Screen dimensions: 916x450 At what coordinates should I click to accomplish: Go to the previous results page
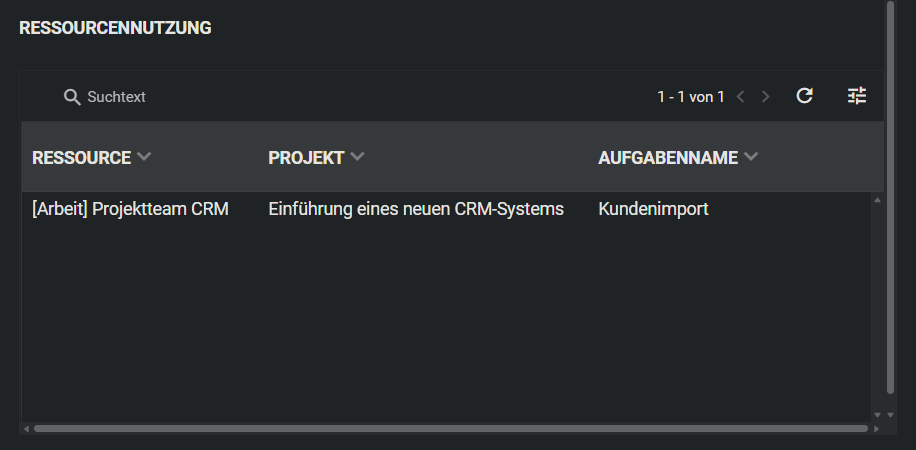coord(741,97)
